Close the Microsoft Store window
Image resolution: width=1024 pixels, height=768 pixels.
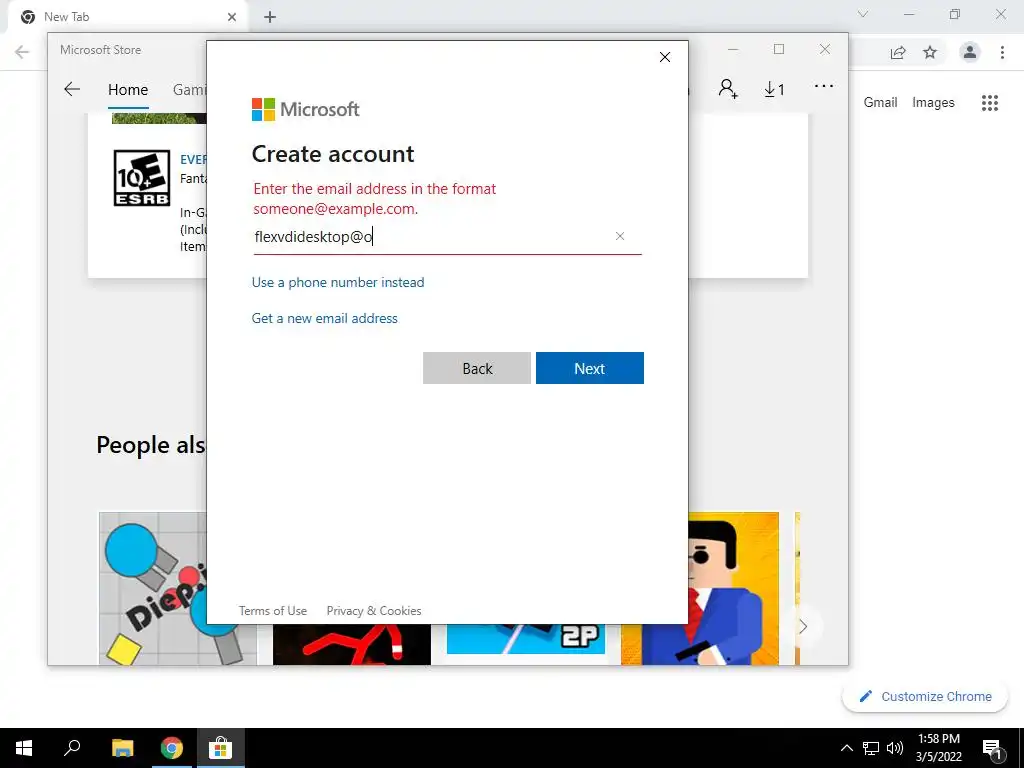pos(825,50)
